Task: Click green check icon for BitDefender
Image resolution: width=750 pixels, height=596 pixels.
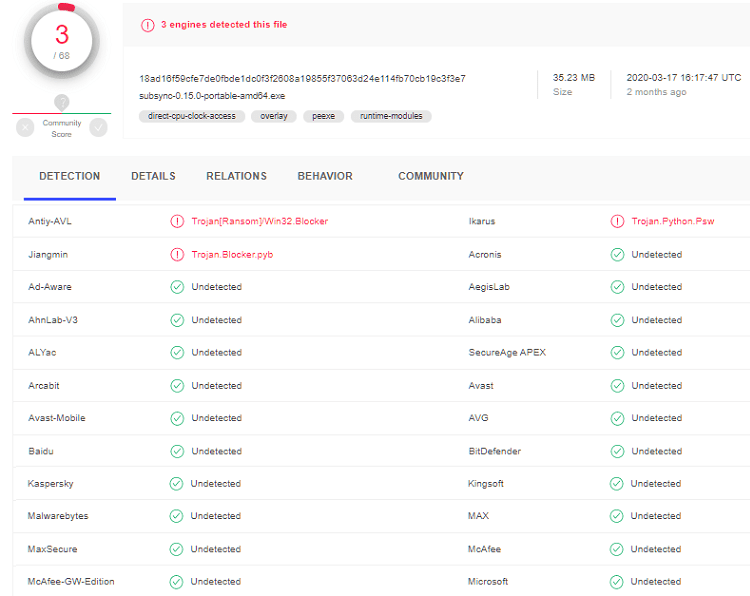Action: (x=617, y=451)
